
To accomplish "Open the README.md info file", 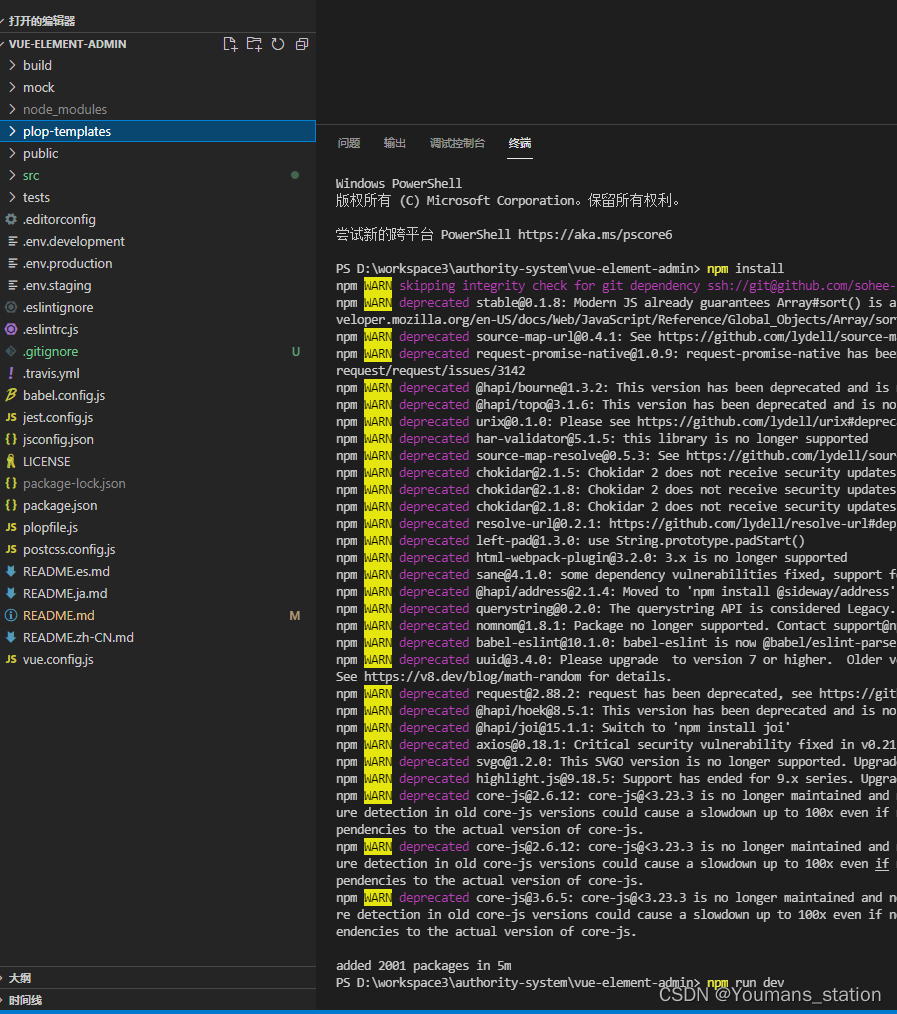I will point(58,615).
